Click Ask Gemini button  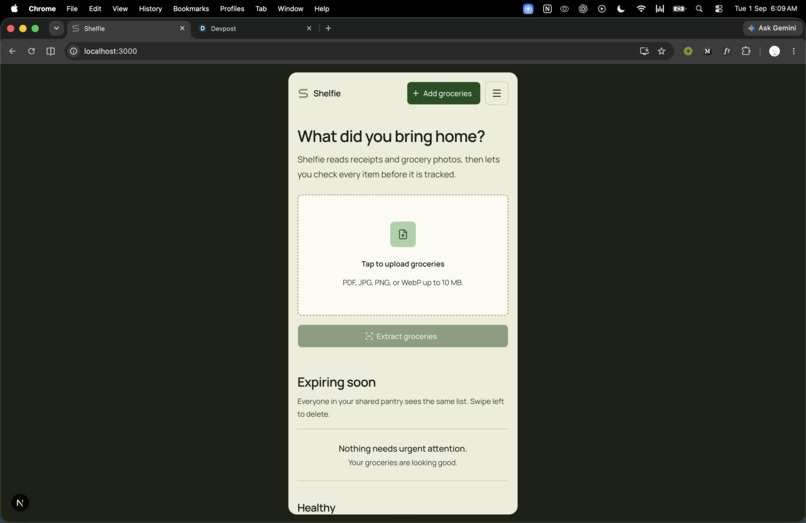772,28
